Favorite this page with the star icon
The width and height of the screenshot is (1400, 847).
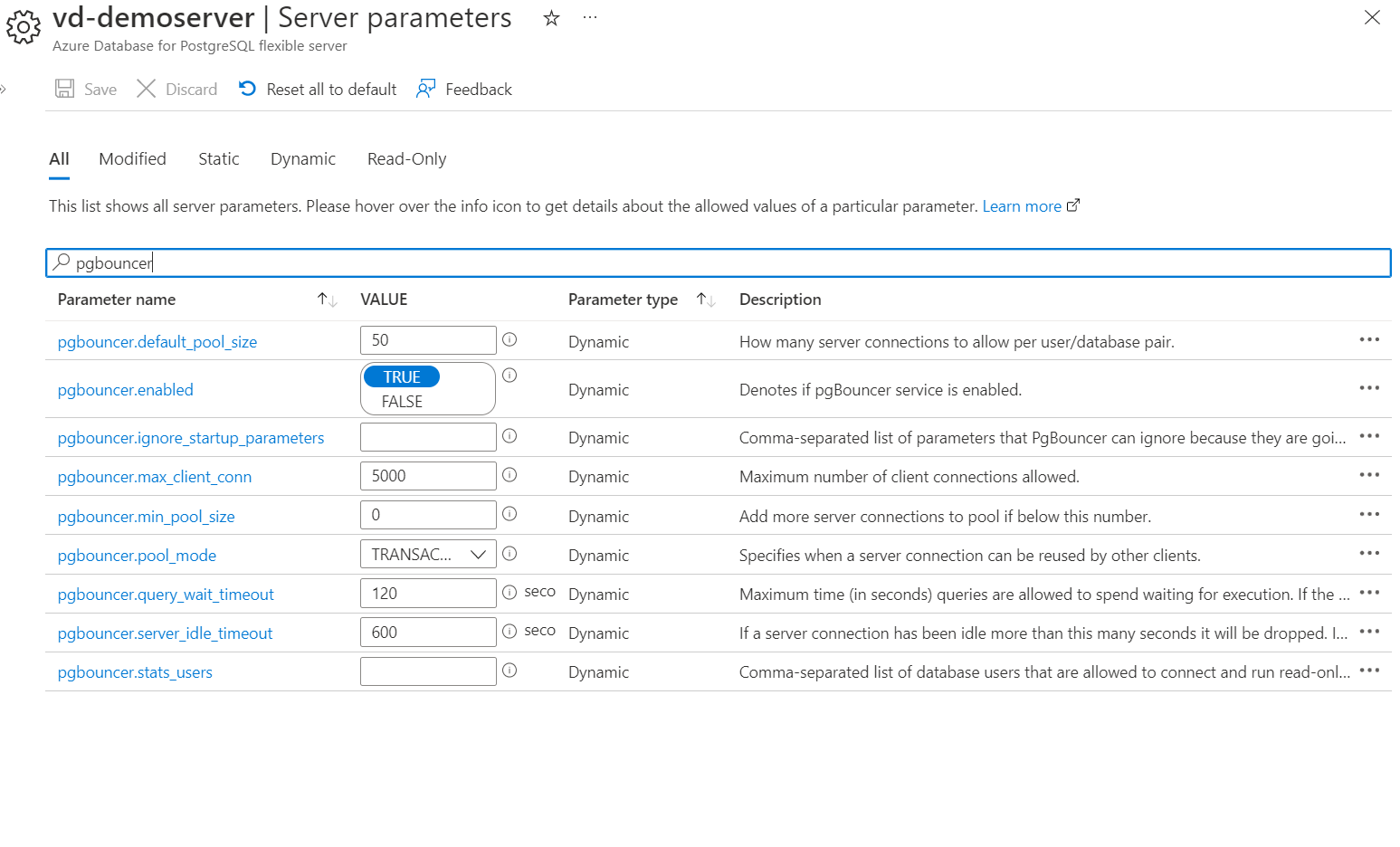point(551,18)
